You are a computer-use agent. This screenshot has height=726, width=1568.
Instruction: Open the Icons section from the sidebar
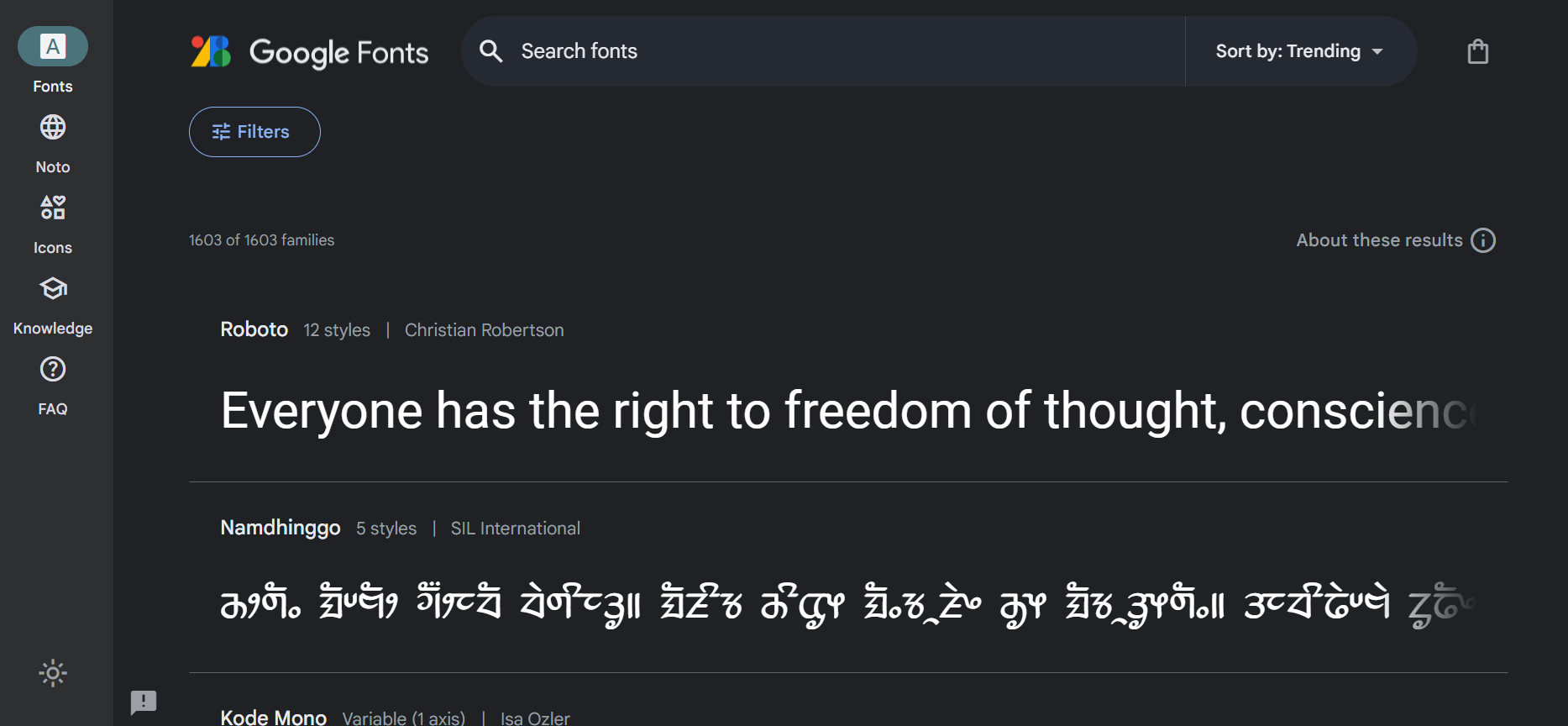52,208
